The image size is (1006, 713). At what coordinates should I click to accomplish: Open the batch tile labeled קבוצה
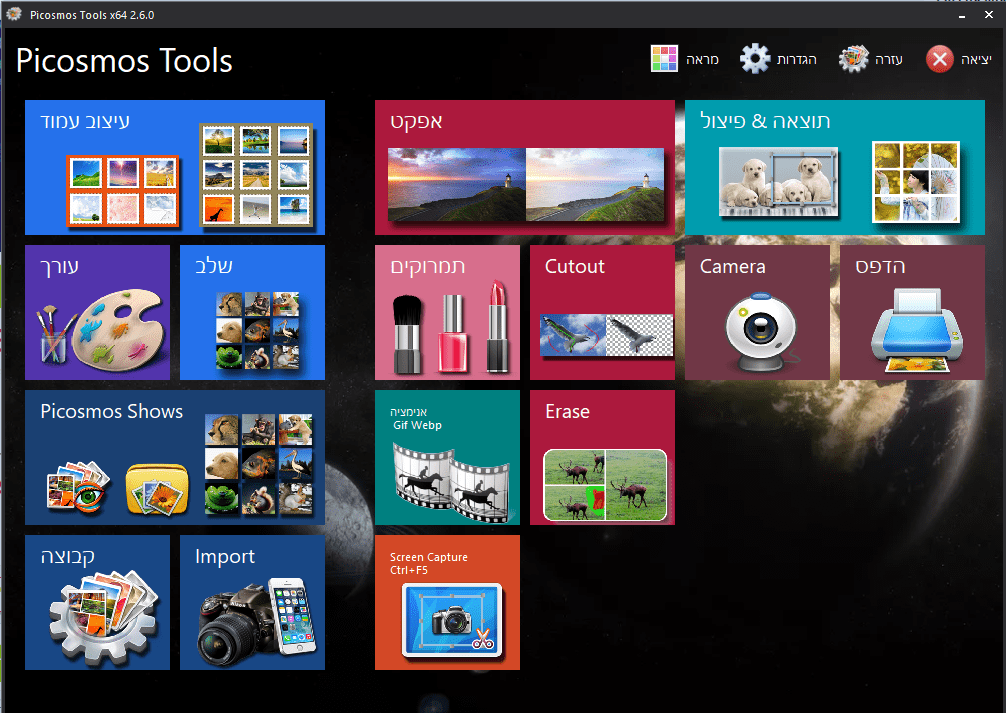tap(98, 603)
